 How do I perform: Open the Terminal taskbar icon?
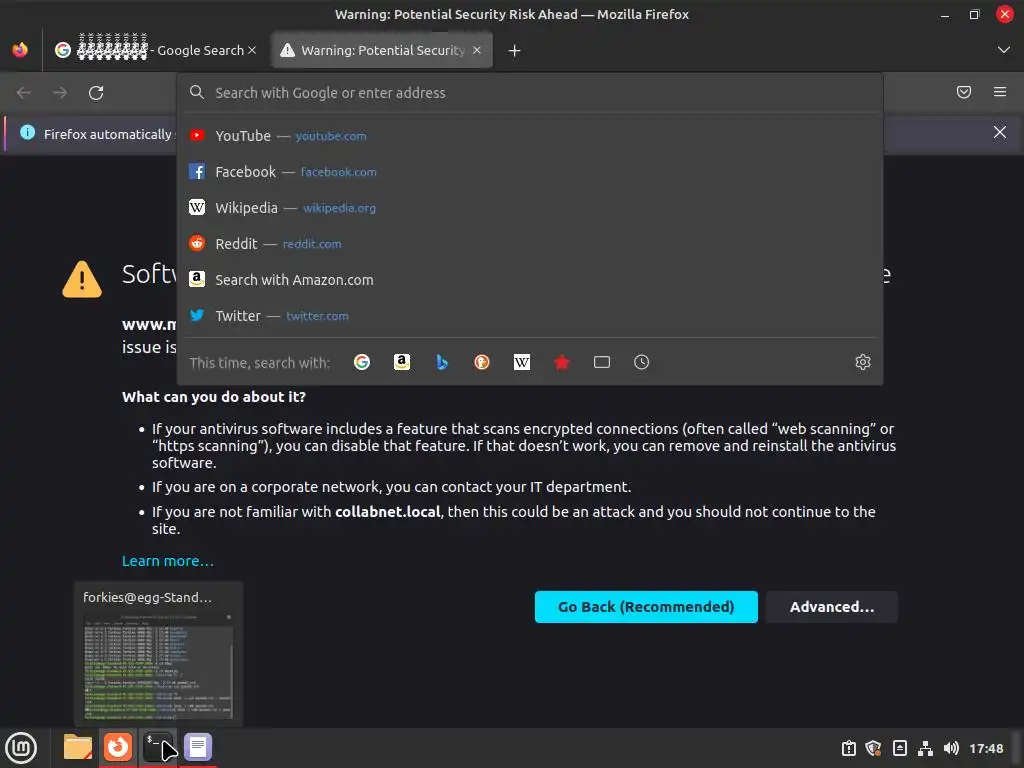(158, 747)
